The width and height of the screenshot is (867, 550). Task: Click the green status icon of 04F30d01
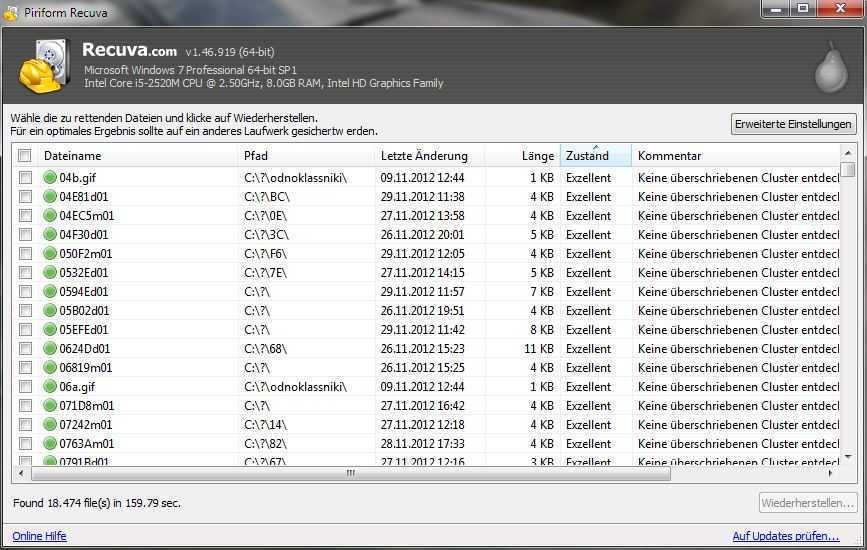(50, 234)
